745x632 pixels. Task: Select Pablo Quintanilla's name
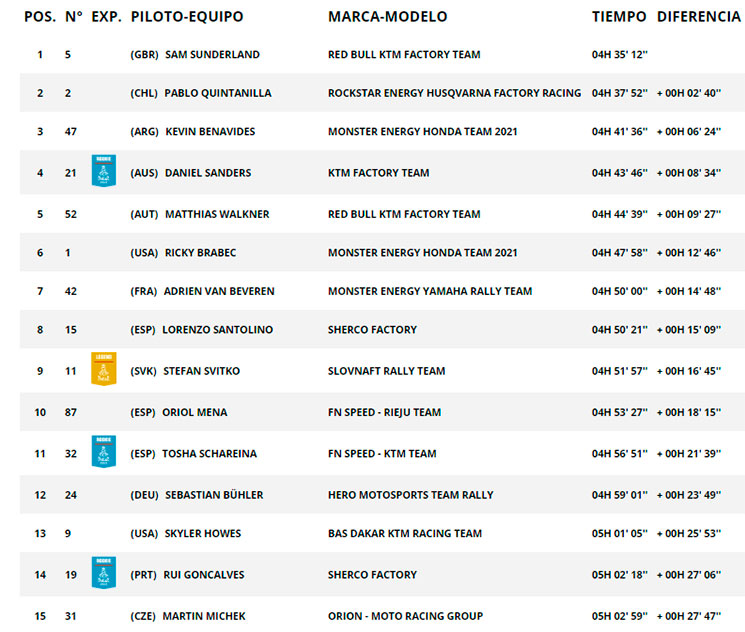218,93
